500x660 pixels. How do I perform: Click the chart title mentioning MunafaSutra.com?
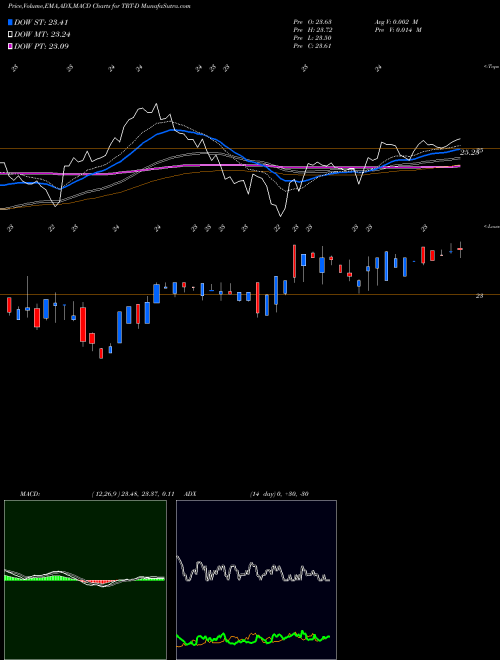(x=99, y=7)
